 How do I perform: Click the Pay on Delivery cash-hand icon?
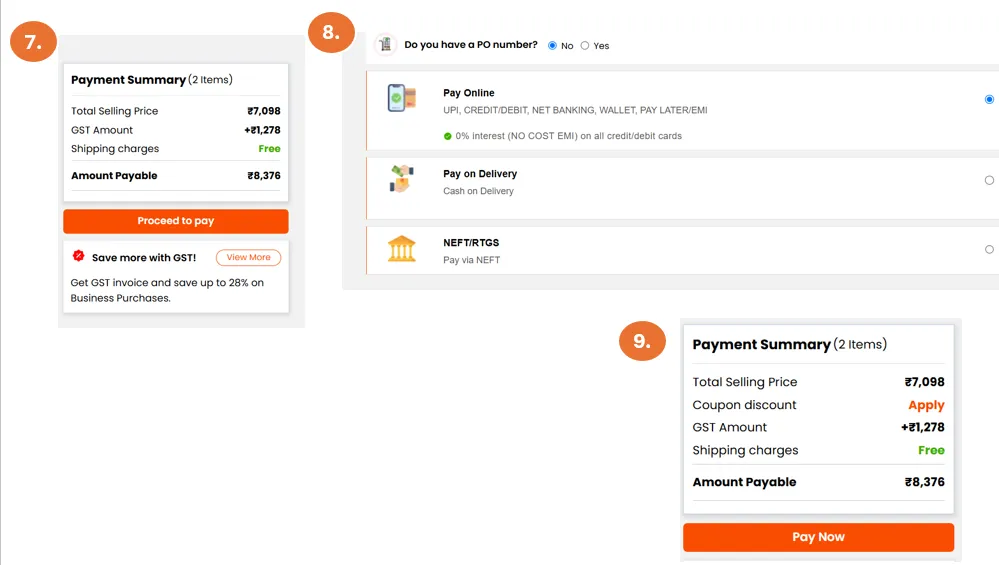400,178
